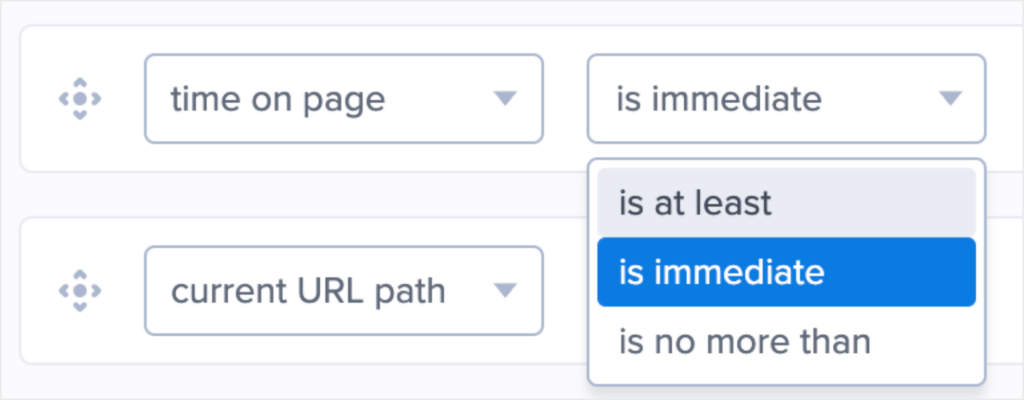
Task: Click the caret arrow in the is immediate selector
Action: point(949,98)
